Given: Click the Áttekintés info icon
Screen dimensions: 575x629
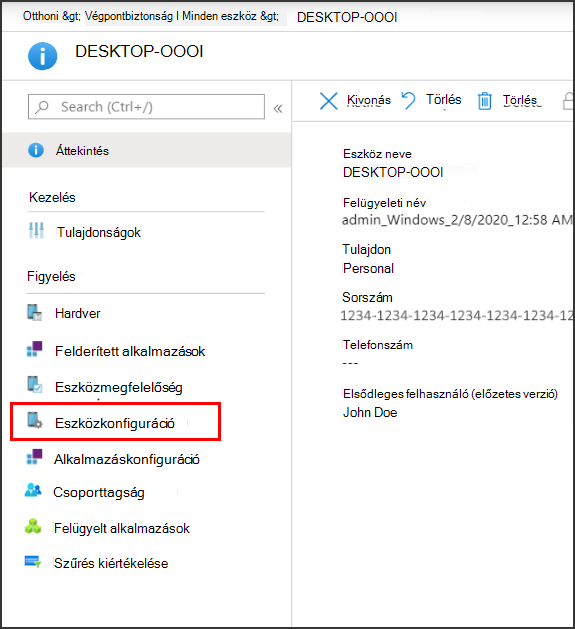Looking at the screenshot, I should pos(36,150).
